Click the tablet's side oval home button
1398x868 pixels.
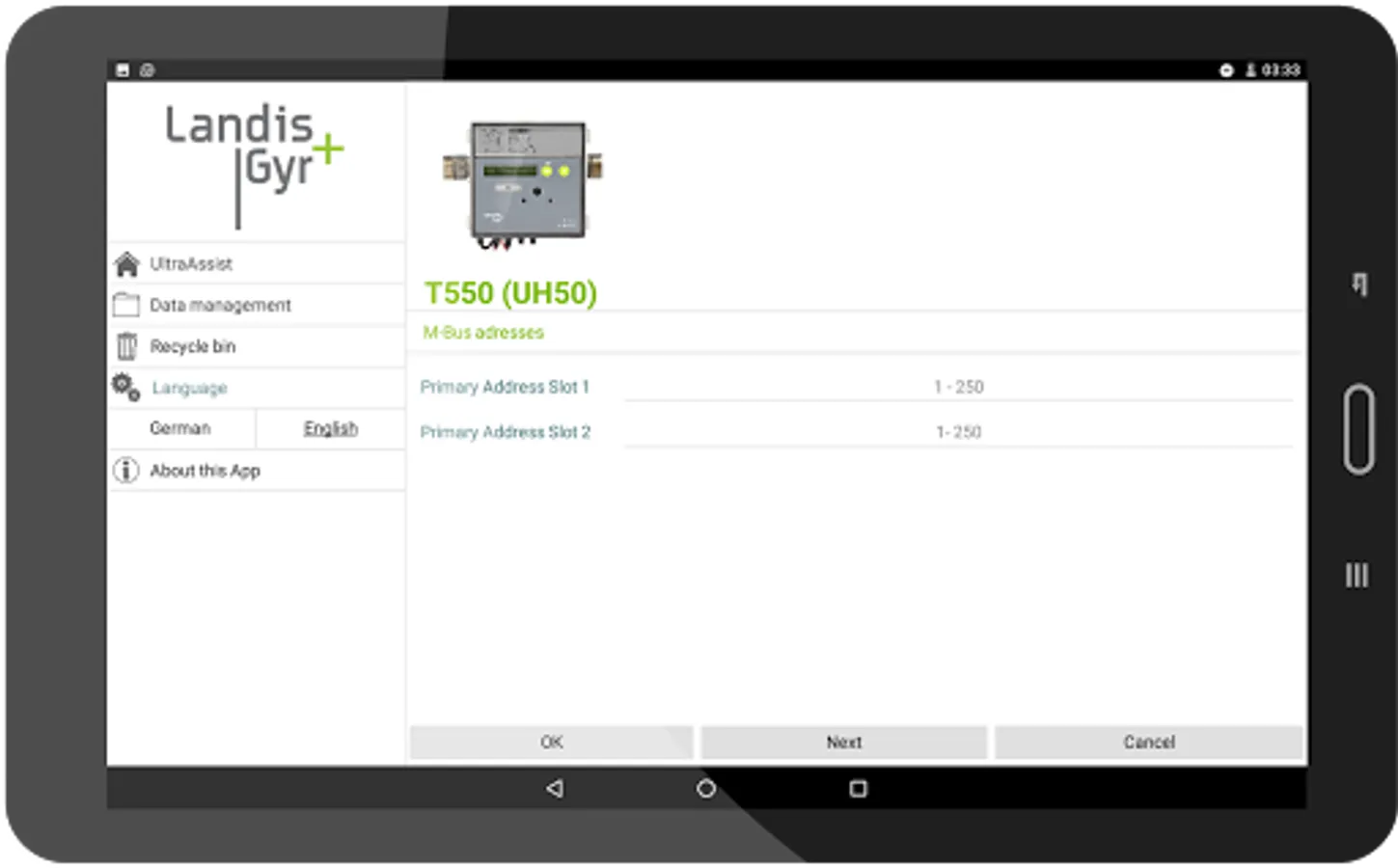click(1359, 429)
